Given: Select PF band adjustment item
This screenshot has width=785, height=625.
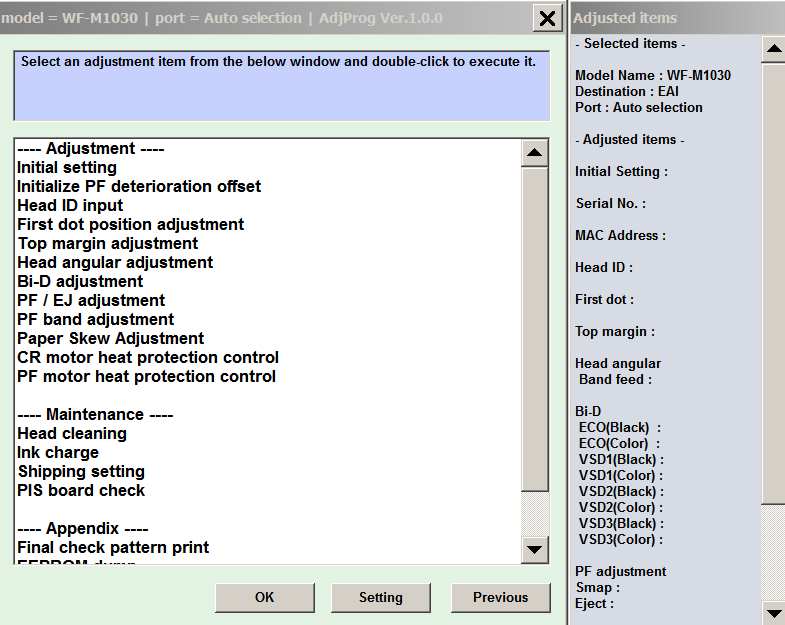Looking at the screenshot, I should pos(95,320).
